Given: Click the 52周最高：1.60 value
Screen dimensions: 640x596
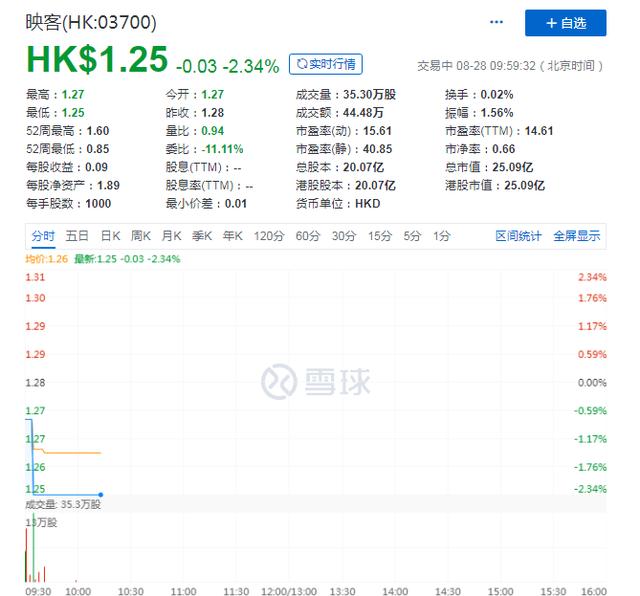Looking at the screenshot, I should (x=67, y=131).
